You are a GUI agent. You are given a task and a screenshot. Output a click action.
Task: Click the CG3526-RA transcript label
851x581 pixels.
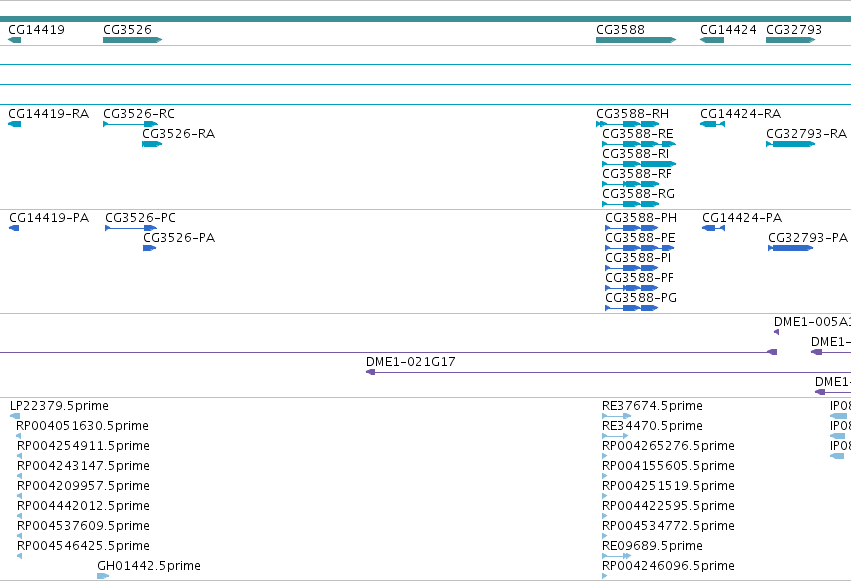click(x=179, y=134)
